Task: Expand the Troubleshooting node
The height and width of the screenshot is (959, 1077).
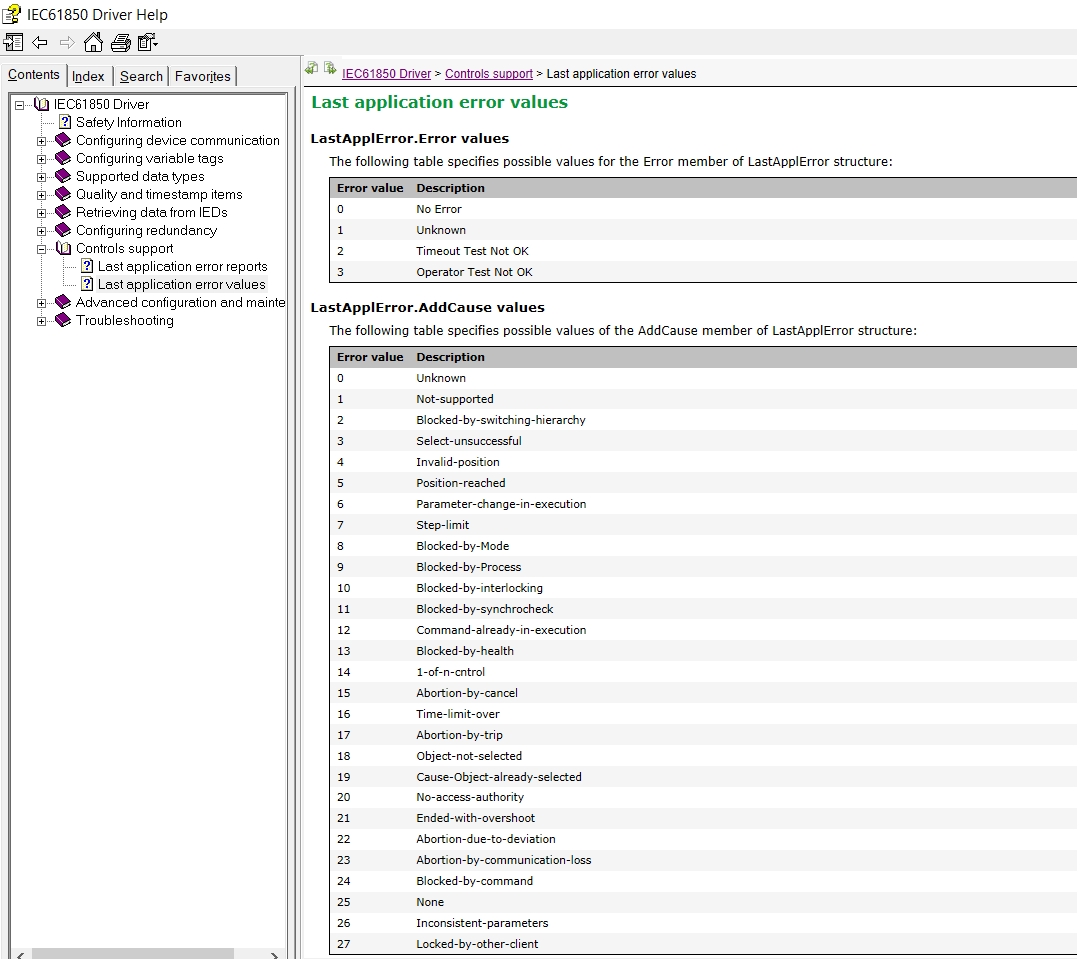Action: [41, 321]
